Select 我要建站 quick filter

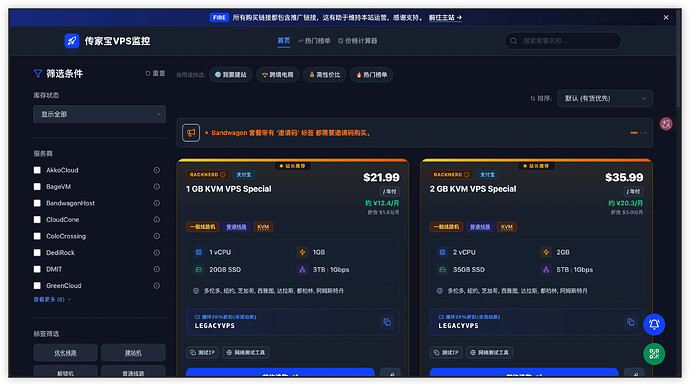pos(231,75)
